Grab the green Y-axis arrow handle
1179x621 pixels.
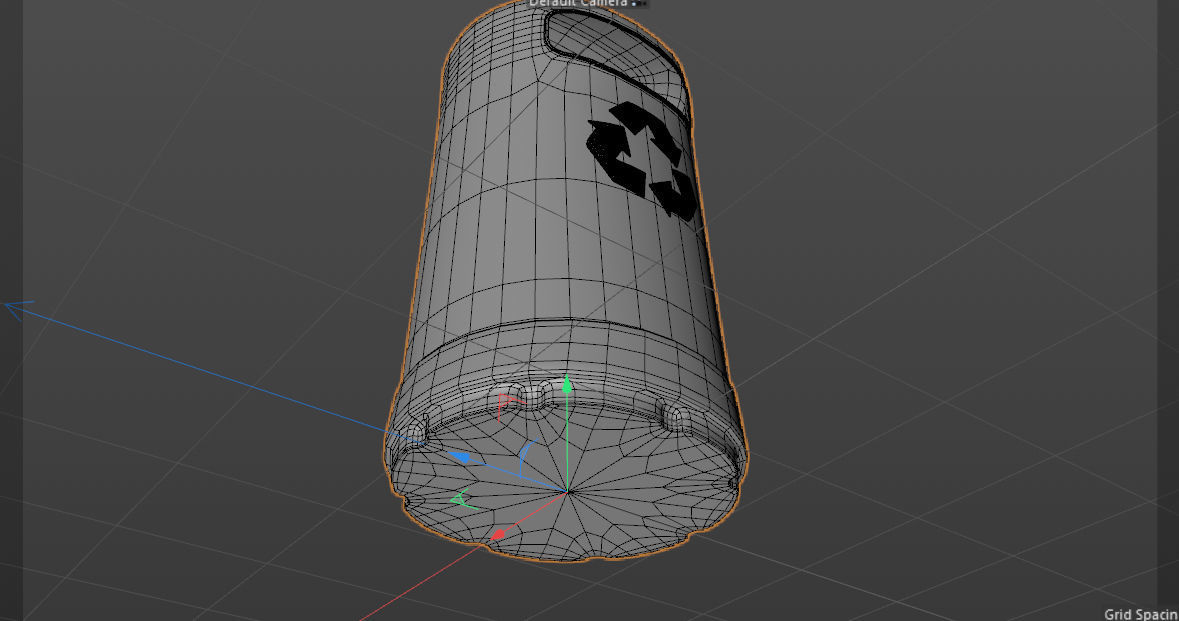tap(567, 386)
